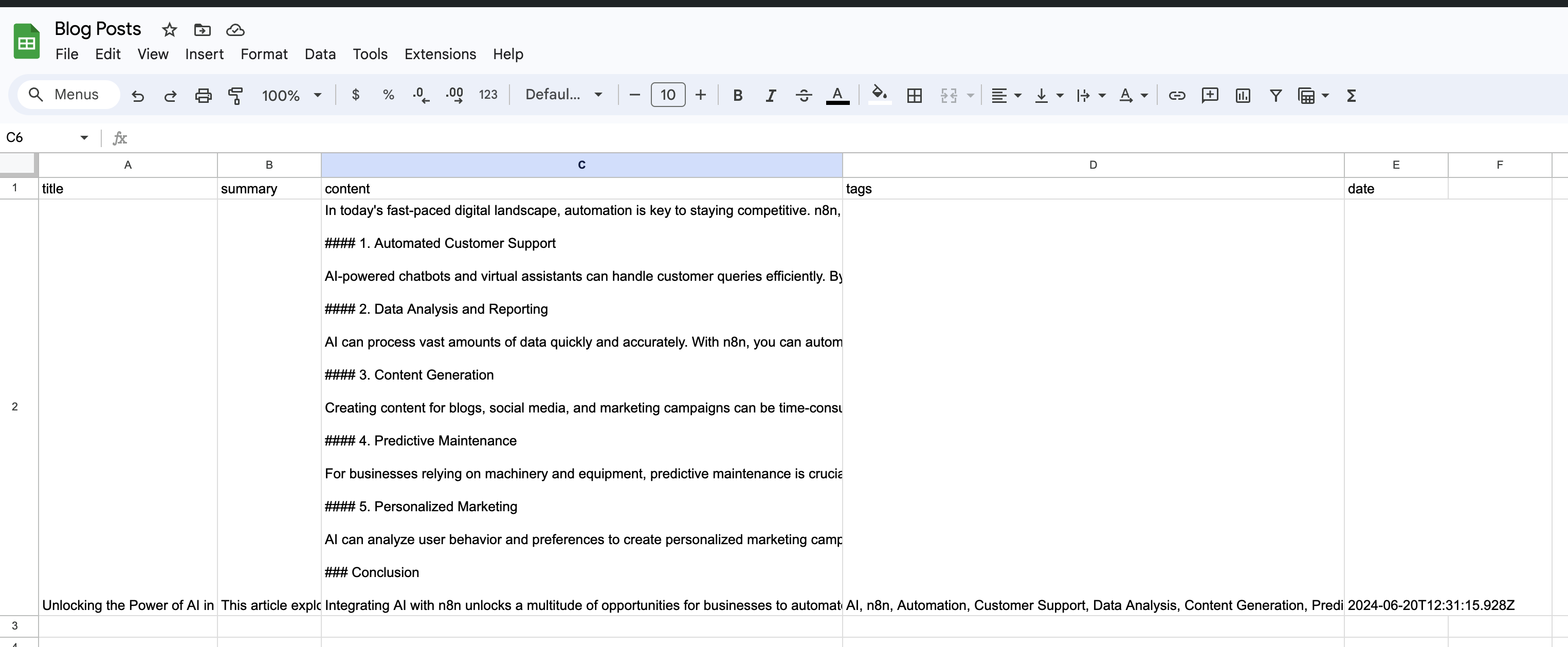This screenshot has width=1568, height=647.
Task: Open the Format menu
Action: (264, 54)
